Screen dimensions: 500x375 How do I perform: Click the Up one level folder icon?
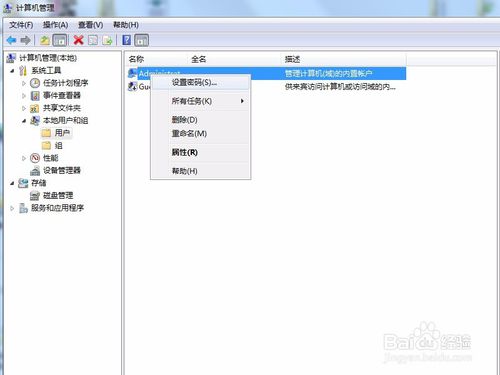click(x=45, y=40)
